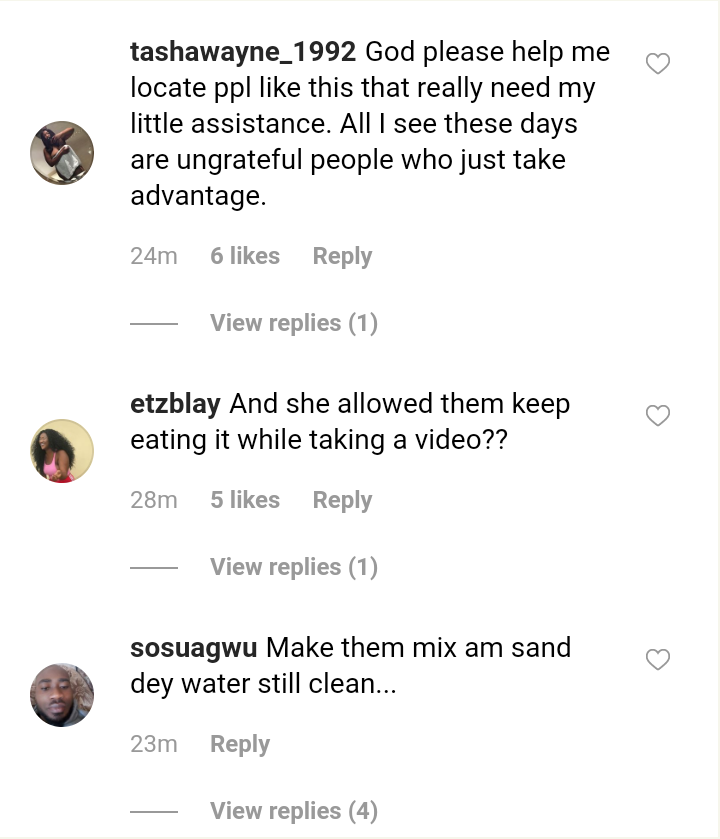Open tashawayne_1992's profile picture
This screenshot has height=839, width=720.
click(x=62, y=153)
